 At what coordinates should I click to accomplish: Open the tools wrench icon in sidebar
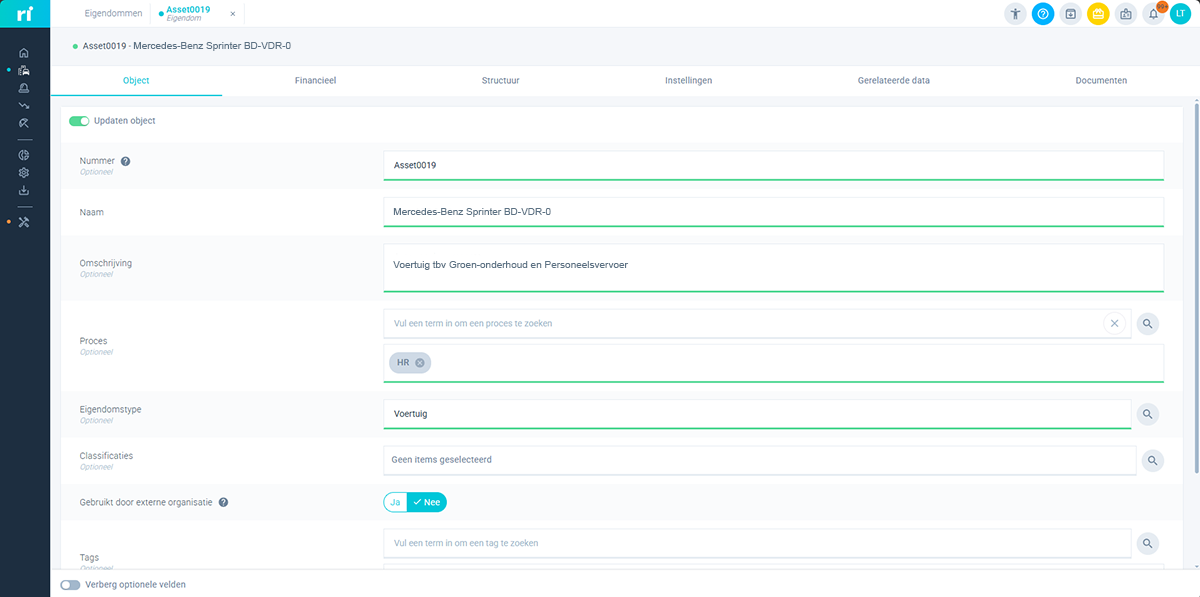pyautogui.click(x=24, y=222)
